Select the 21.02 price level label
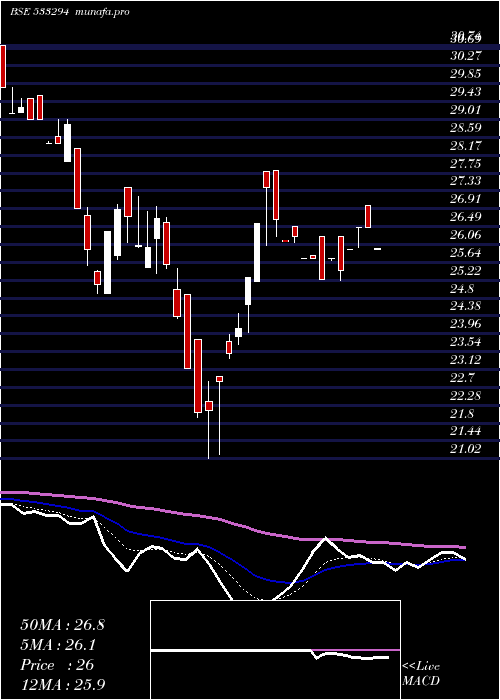 466,449
